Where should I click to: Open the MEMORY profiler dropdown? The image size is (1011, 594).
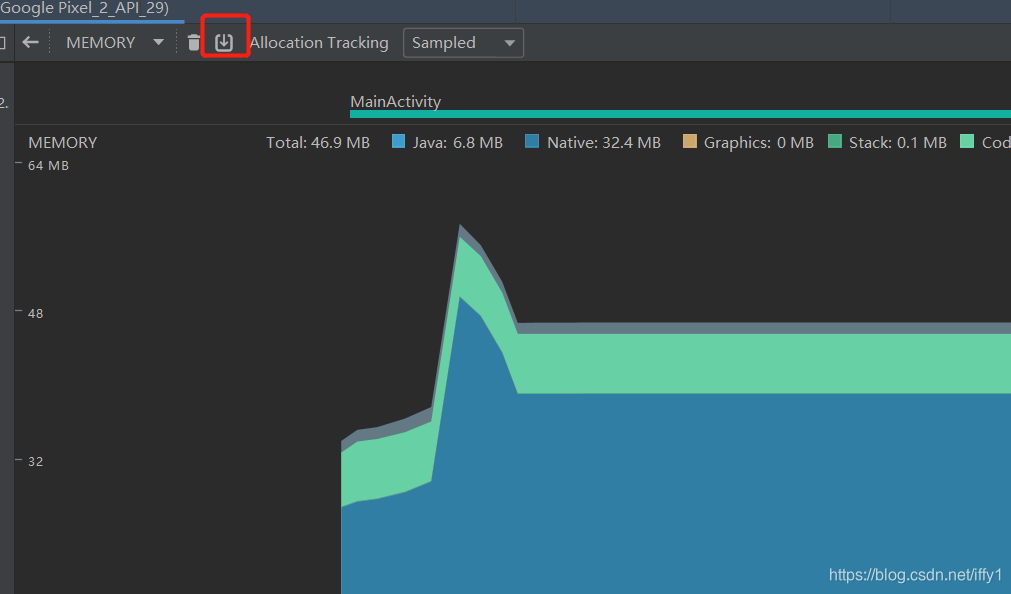point(114,43)
